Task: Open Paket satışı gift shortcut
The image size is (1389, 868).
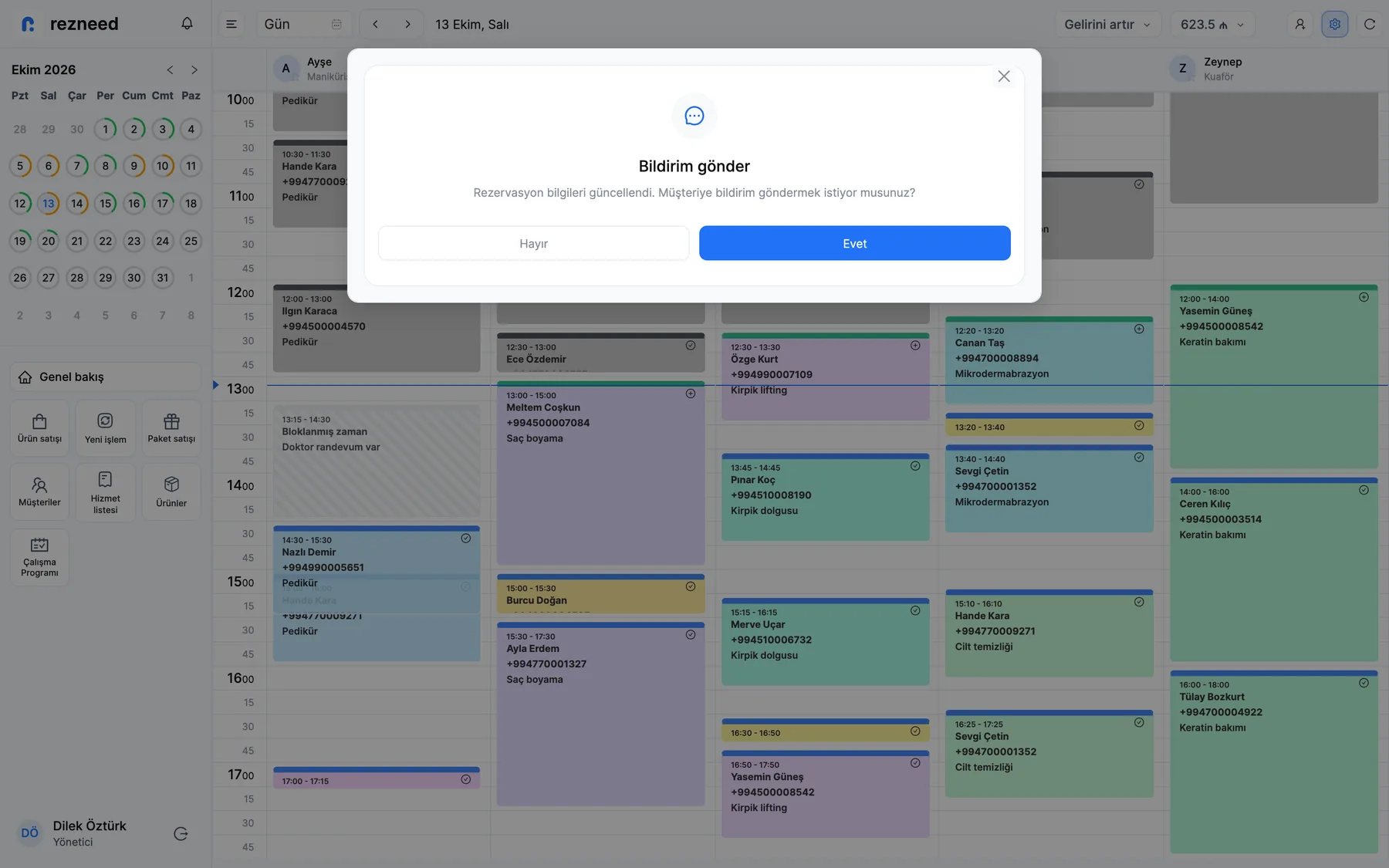Action: pos(171,428)
